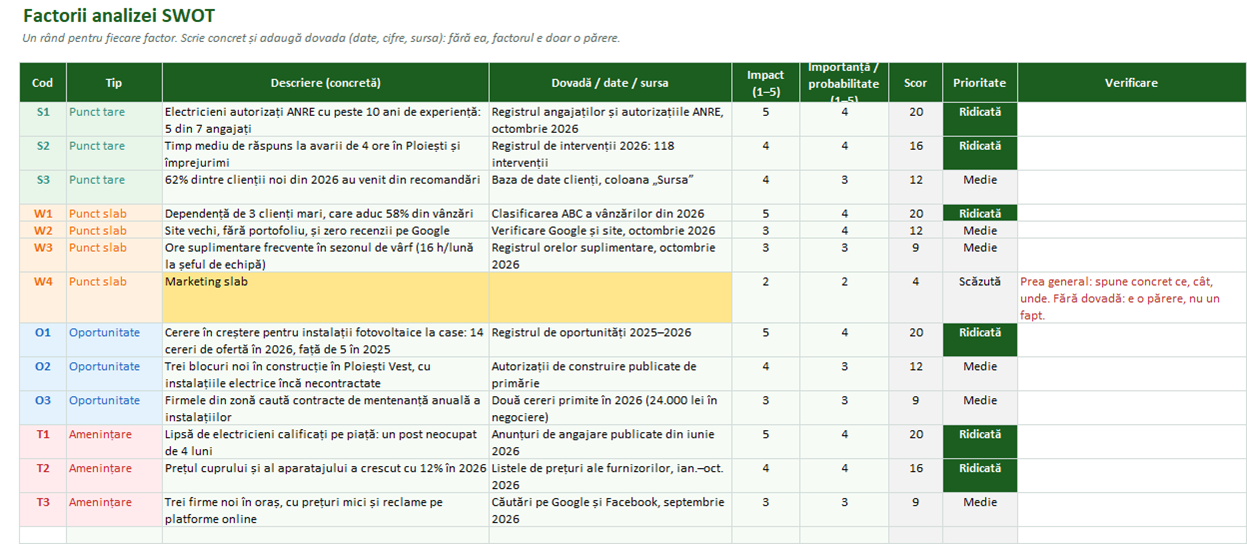Select 'Registrul de oportunități 2025–2026' cell

[x=611, y=340]
